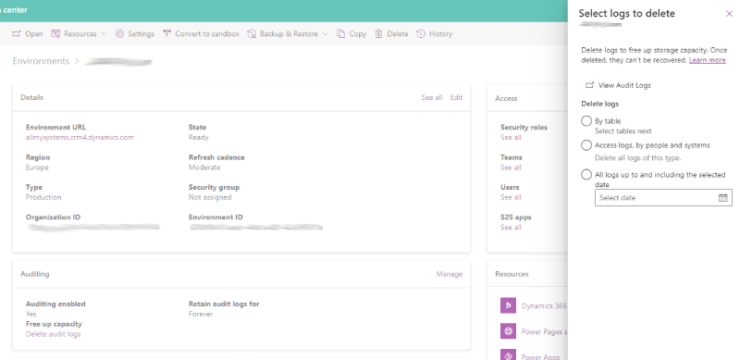Image resolution: width=740 pixels, height=360 pixels.
Task: Click the Region value Europe
Action: [37, 167]
